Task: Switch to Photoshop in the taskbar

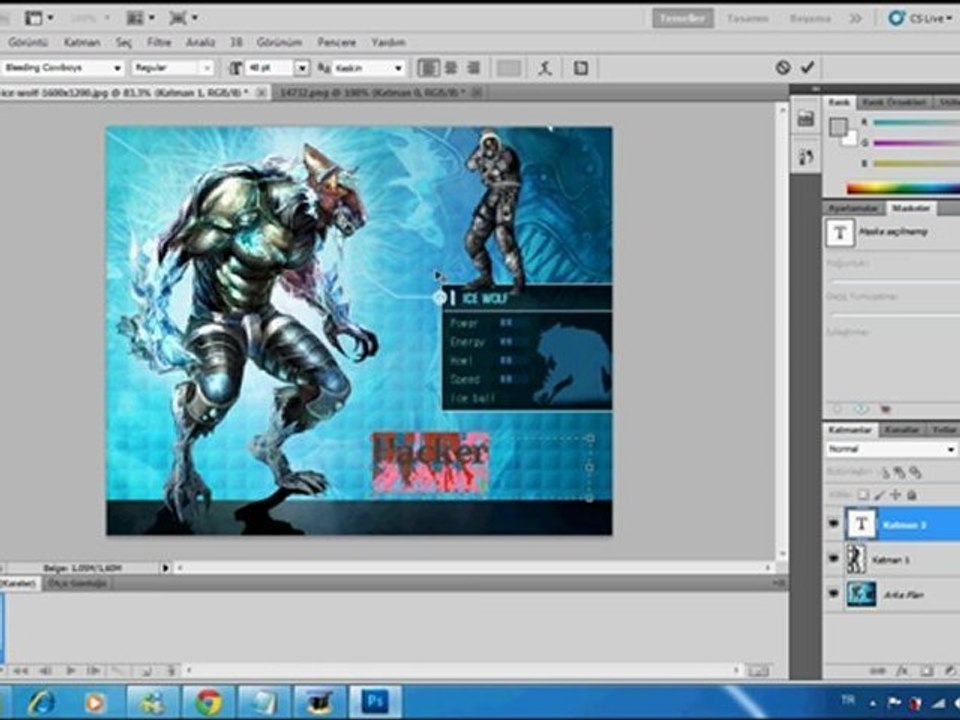Action: point(374,702)
